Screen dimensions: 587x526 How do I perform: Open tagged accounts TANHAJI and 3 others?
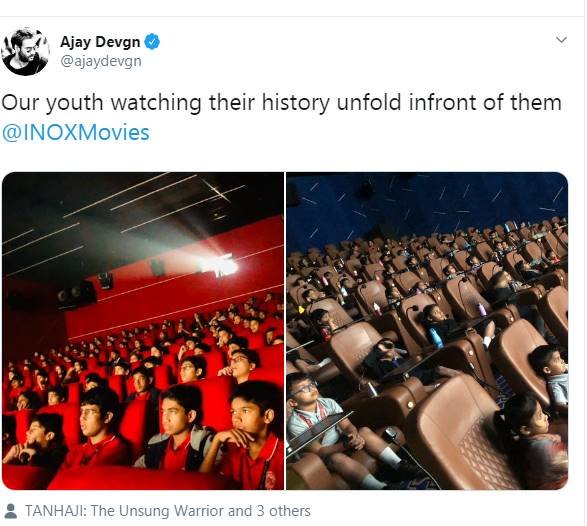[168, 511]
